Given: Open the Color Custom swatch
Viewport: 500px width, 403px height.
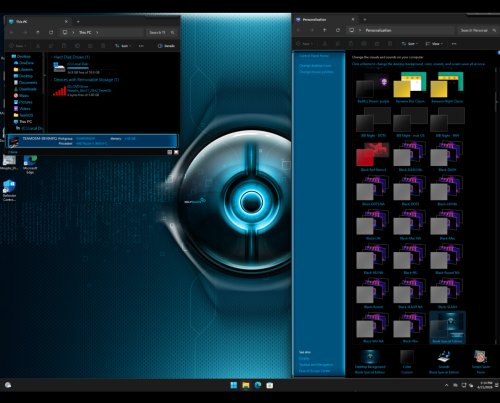Looking at the screenshot, I should tap(407, 361).
